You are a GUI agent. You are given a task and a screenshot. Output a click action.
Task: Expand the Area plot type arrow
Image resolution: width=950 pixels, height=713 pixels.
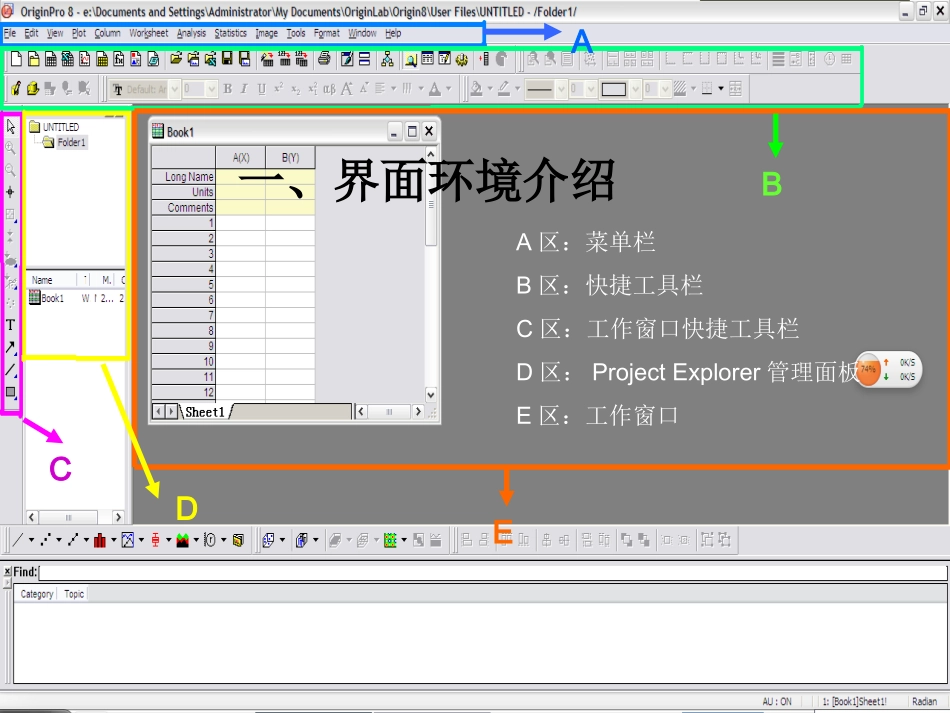point(196,540)
